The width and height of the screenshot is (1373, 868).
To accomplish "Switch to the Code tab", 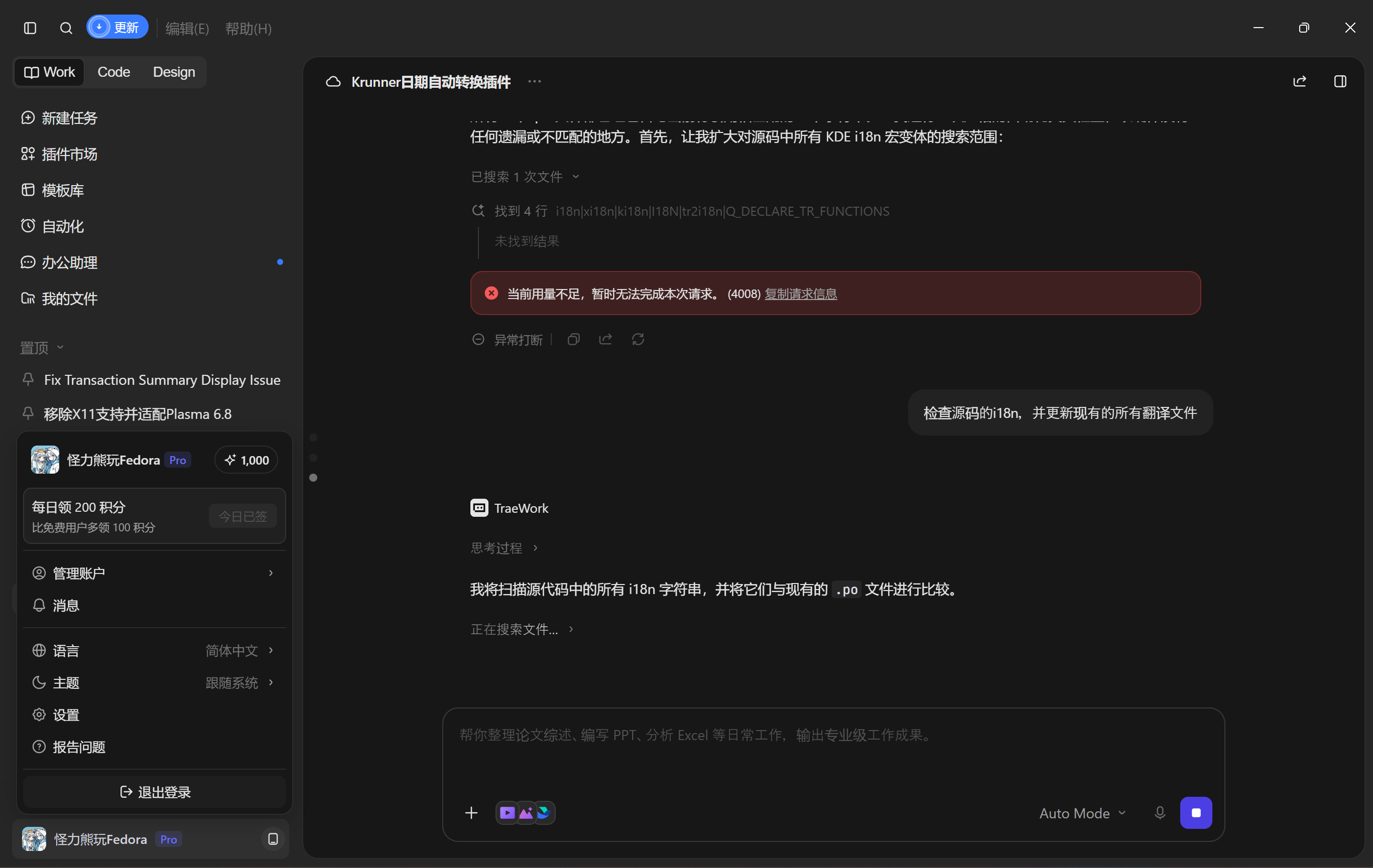I will pos(113,72).
